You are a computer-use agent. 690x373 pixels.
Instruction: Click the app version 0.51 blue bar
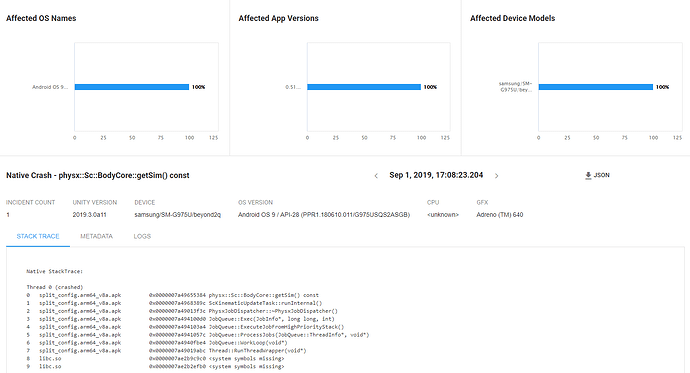364,87
